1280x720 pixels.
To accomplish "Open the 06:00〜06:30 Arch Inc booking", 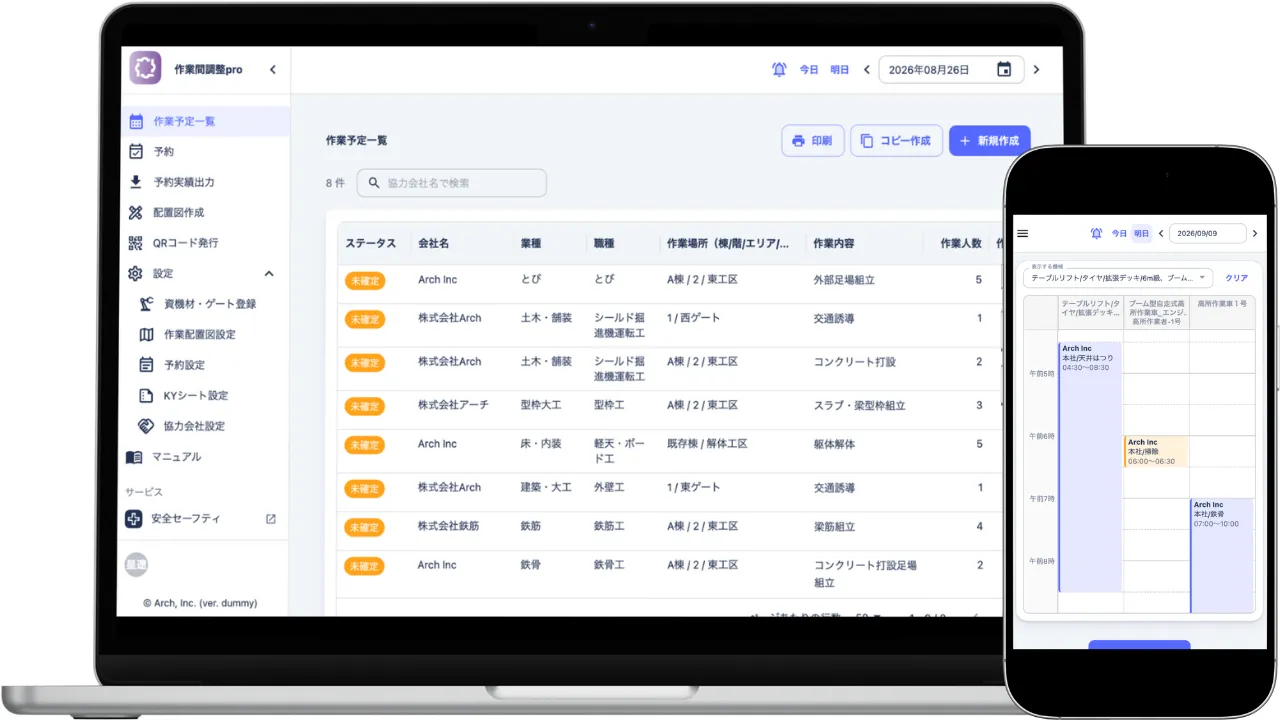I will click(x=1157, y=451).
